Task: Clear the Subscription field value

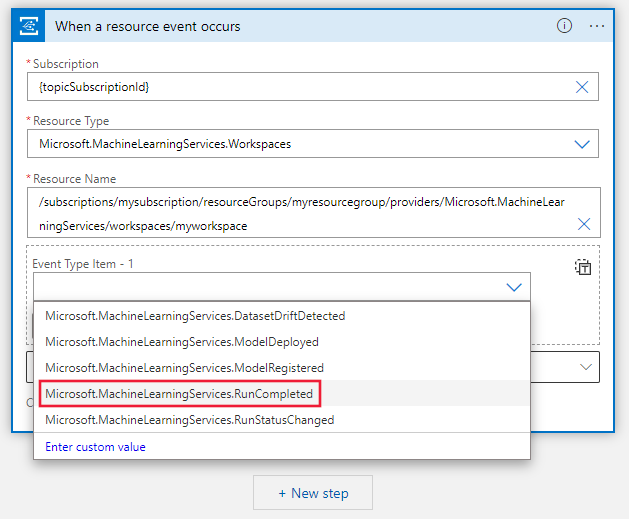Action: [582, 87]
